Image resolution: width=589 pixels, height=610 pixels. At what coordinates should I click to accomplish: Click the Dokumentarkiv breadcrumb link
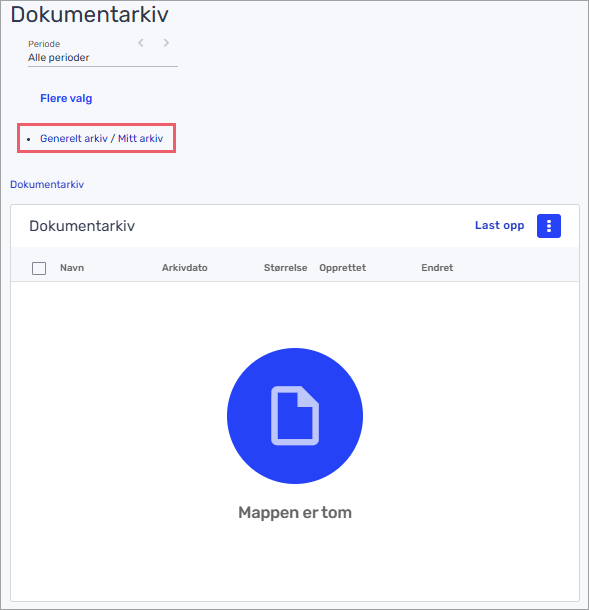pyautogui.click(x=47, y=184)
